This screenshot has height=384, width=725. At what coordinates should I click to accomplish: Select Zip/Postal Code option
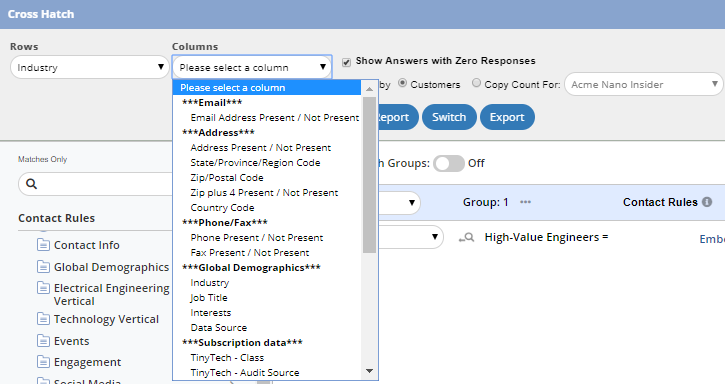tap(227, 178)
